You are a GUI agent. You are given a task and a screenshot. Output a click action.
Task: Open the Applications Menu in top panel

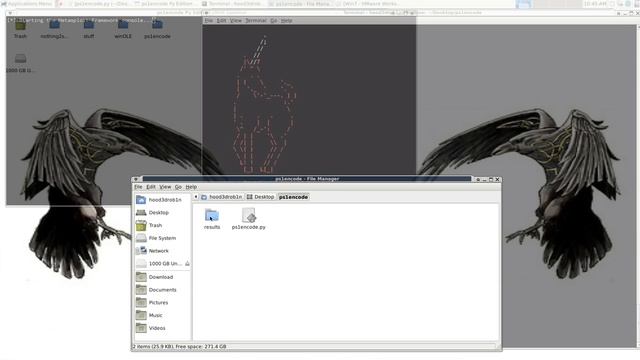(x=27, y=4)
